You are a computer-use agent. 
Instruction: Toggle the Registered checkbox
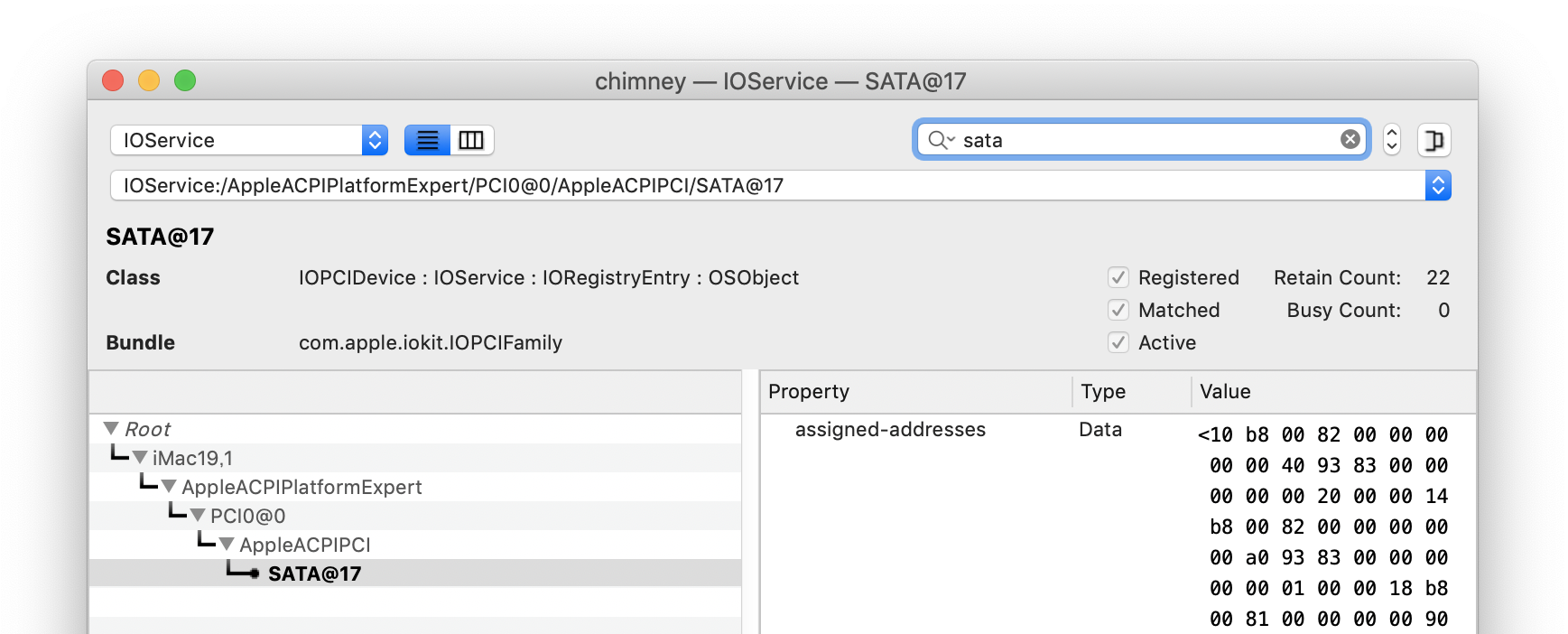[1118, 277]
